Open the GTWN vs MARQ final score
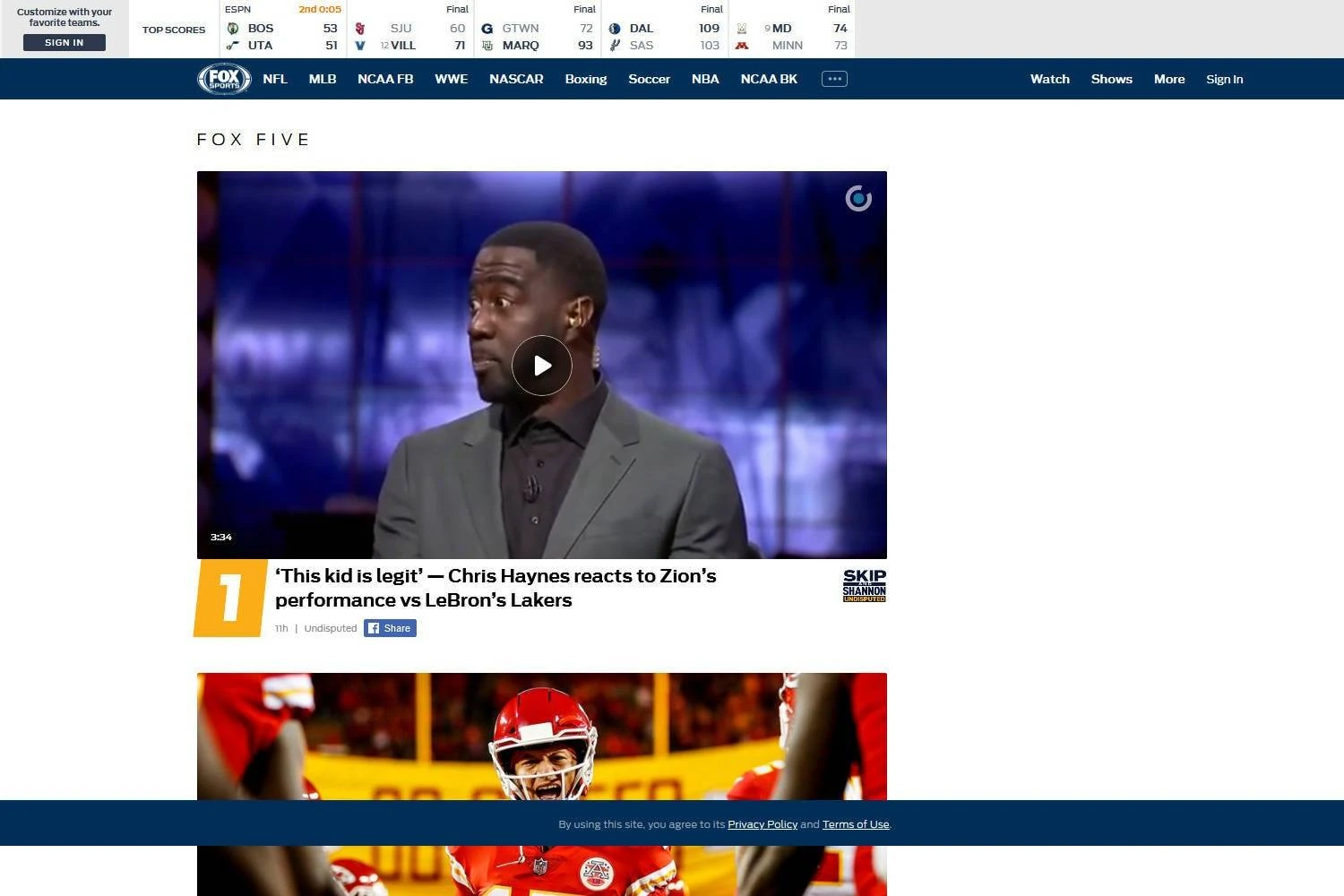 pyautogui.click(x=538, y=29)
